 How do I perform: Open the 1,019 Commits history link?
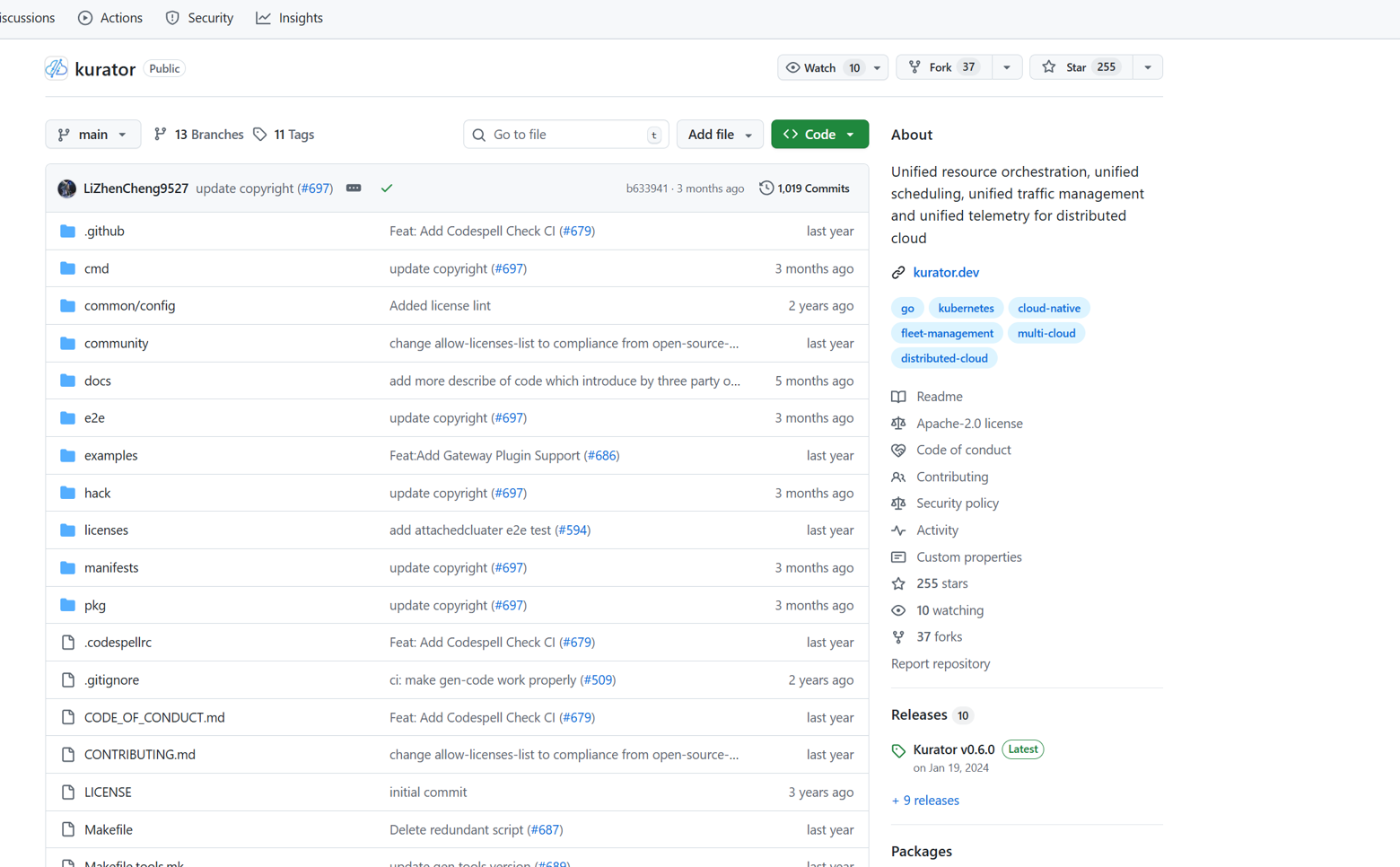click(x=804, y=188)
